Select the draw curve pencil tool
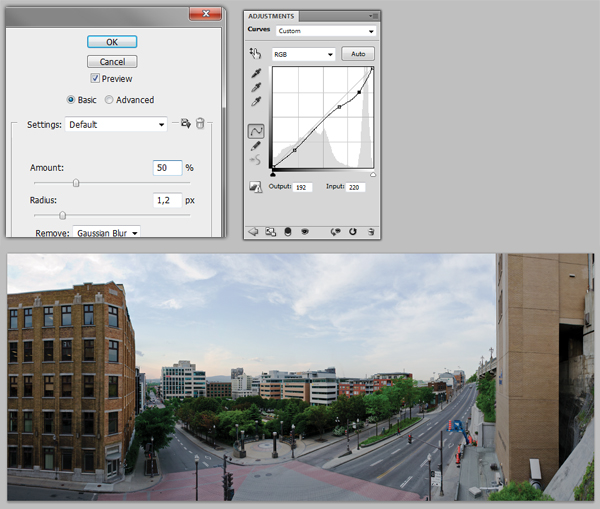 [256, 146]
